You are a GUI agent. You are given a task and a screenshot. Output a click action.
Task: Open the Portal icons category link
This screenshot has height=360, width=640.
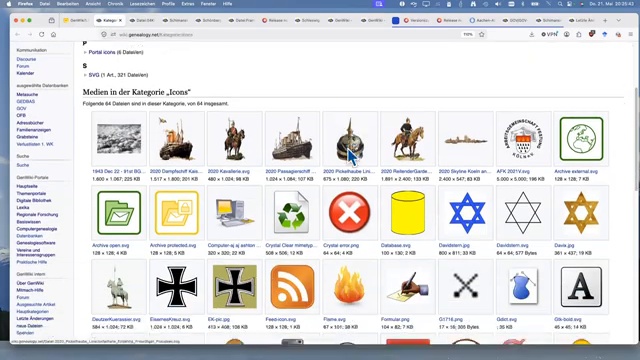[102, 52]
